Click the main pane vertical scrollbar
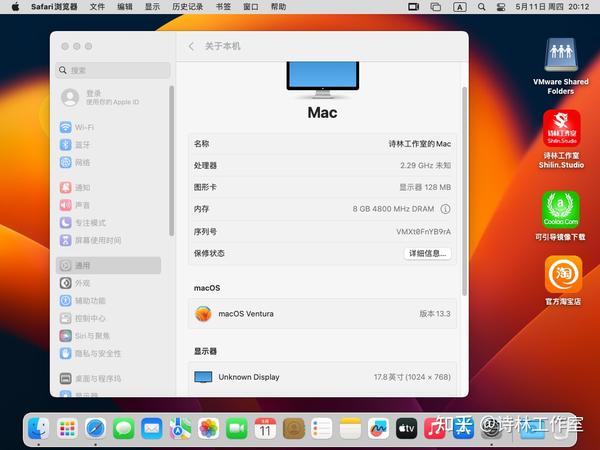The image size is (600, 450). (x=464, y=191)
